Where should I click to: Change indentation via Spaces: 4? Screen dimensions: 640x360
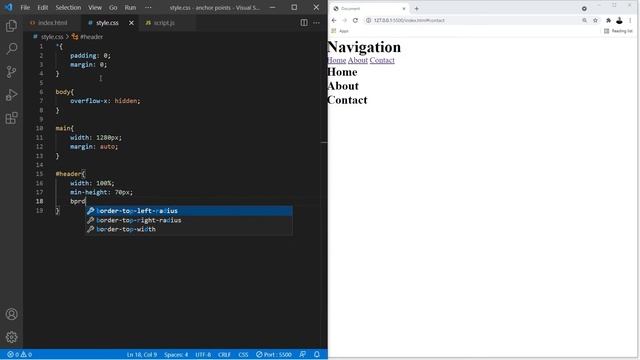[176, 354]
